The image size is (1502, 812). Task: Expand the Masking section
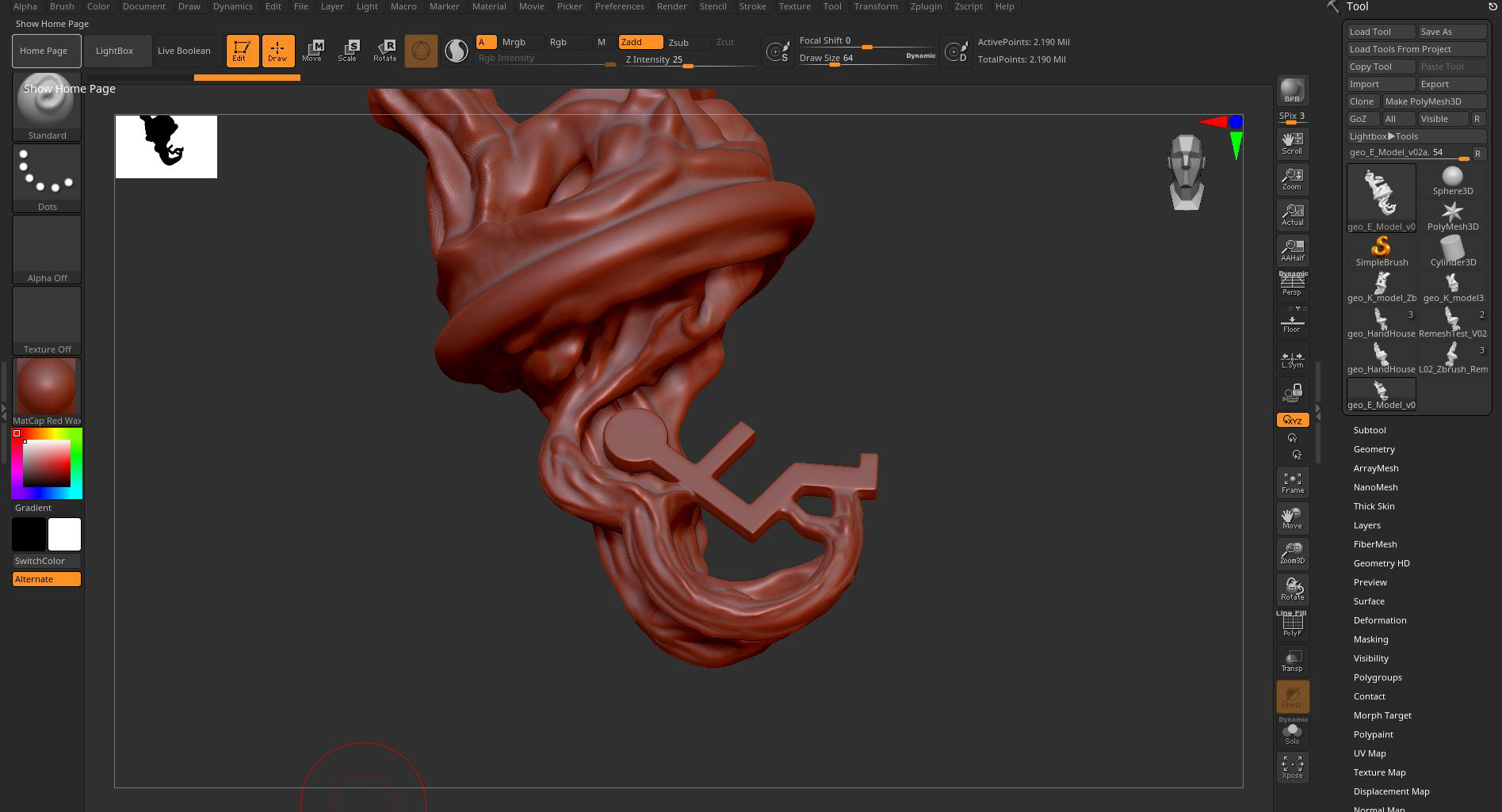click(1370, 639)
